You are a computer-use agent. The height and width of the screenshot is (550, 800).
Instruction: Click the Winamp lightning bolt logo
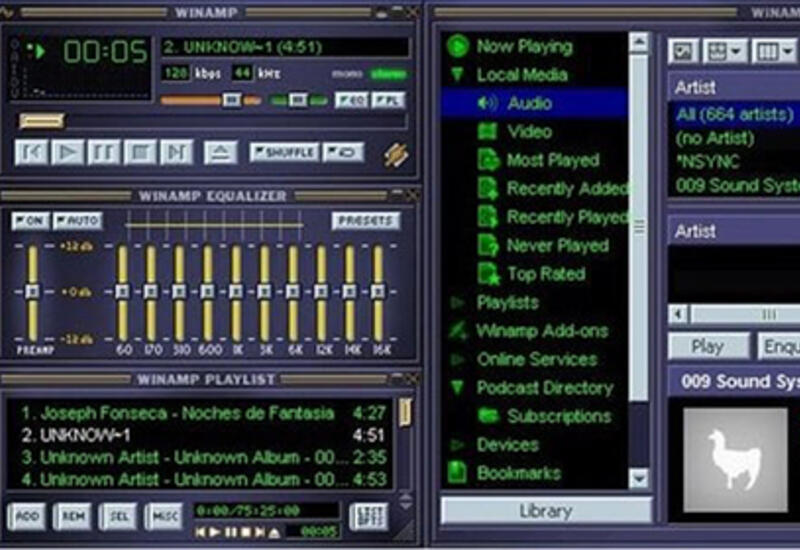click(396, 155)
